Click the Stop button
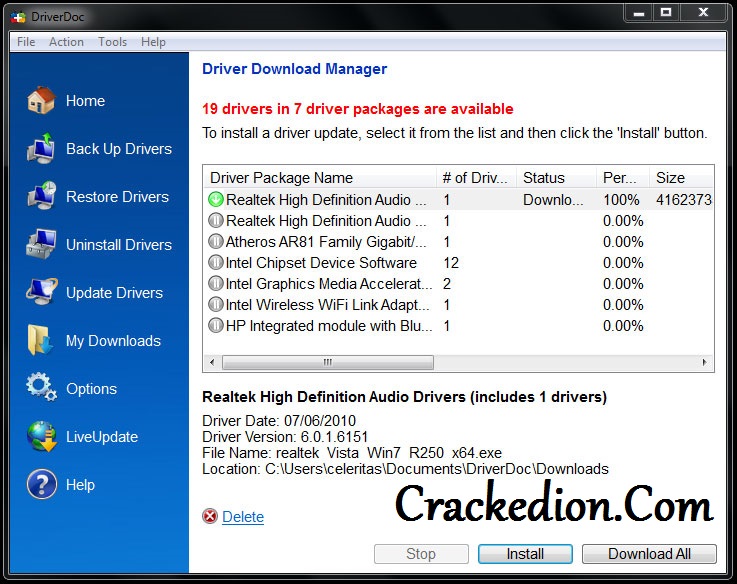The height and width of the screenshot is (584, 737). 421,554
